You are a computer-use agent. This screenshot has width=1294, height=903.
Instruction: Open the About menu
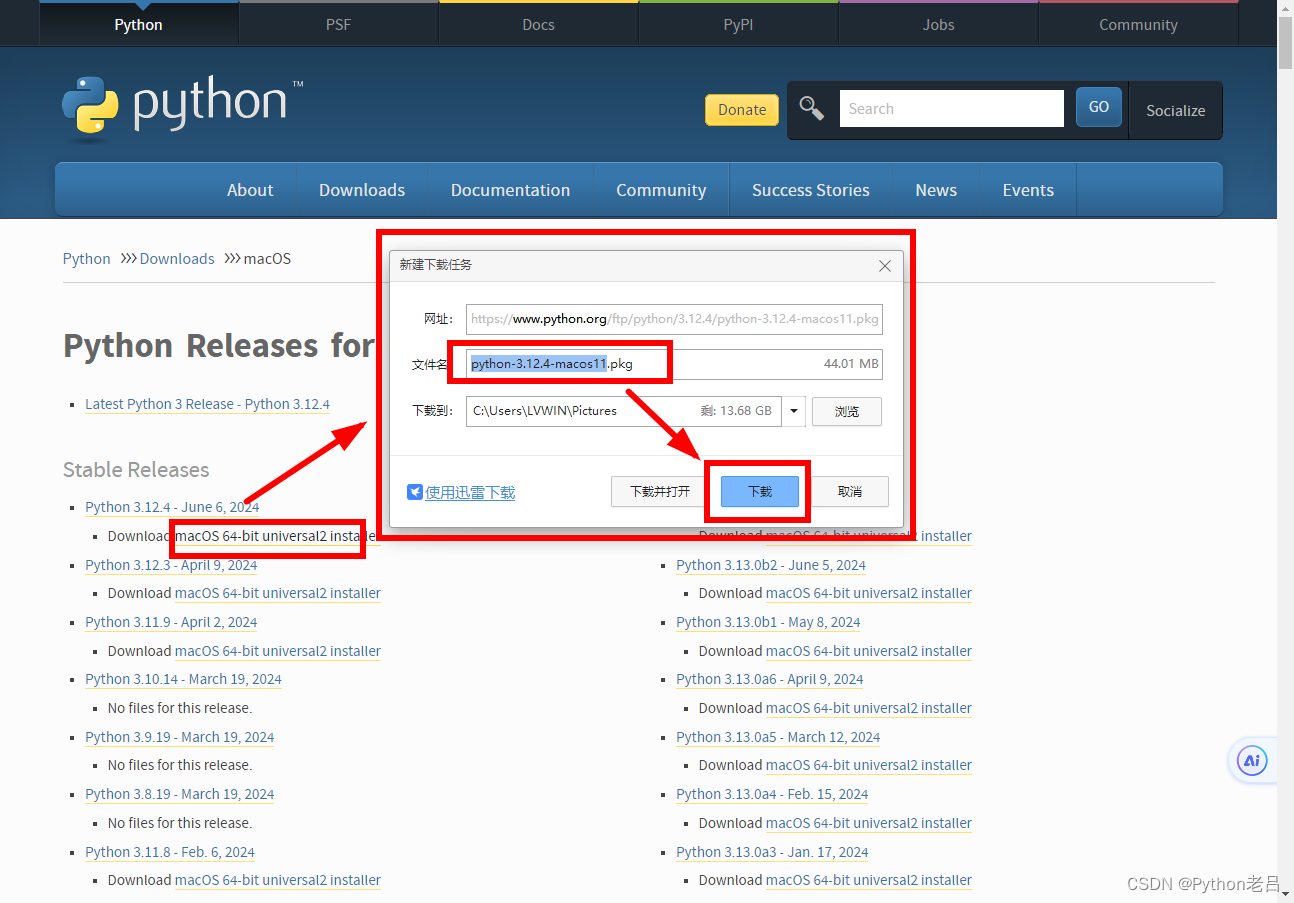(250, 190)
